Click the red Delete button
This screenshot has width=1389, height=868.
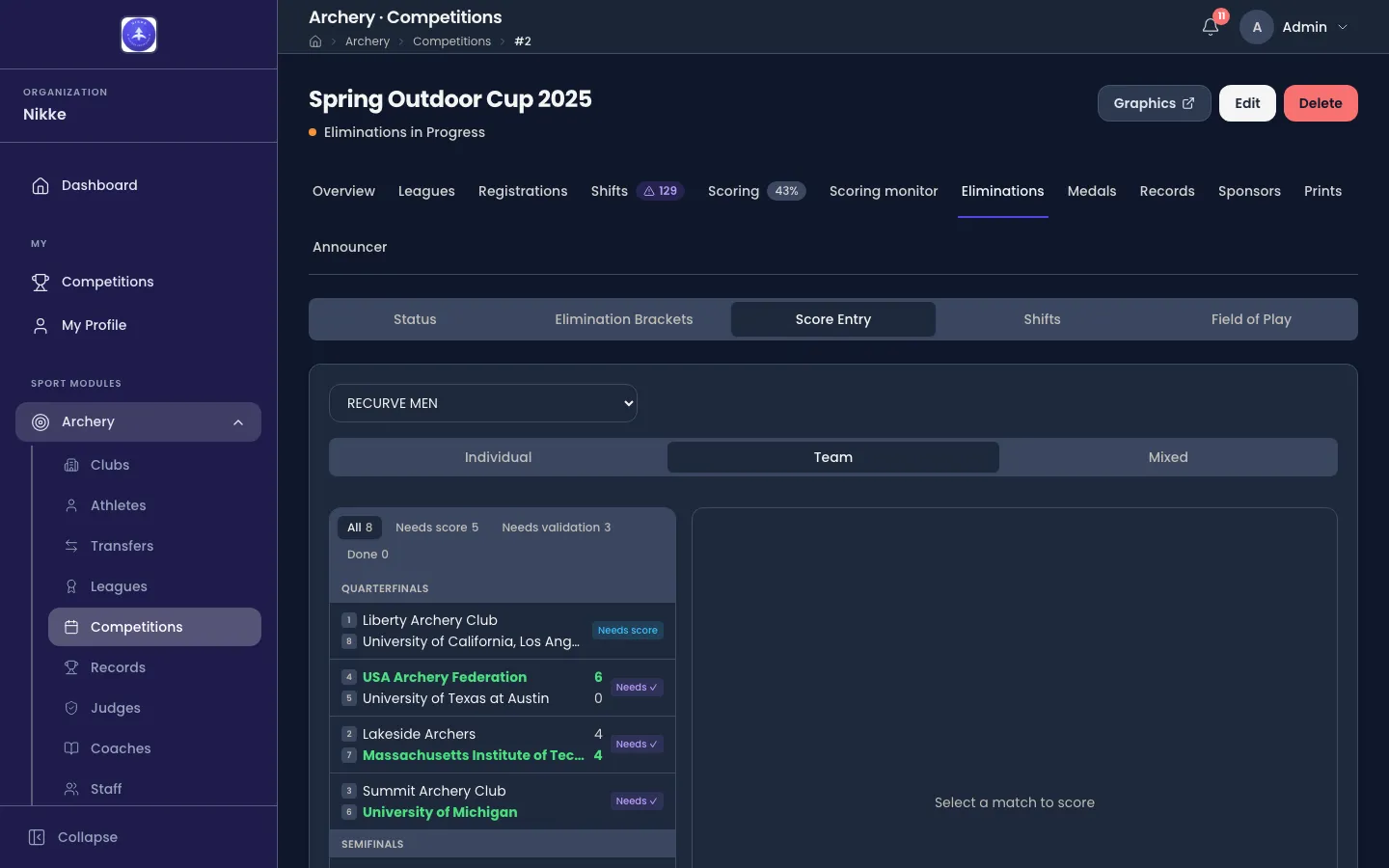1321,103
